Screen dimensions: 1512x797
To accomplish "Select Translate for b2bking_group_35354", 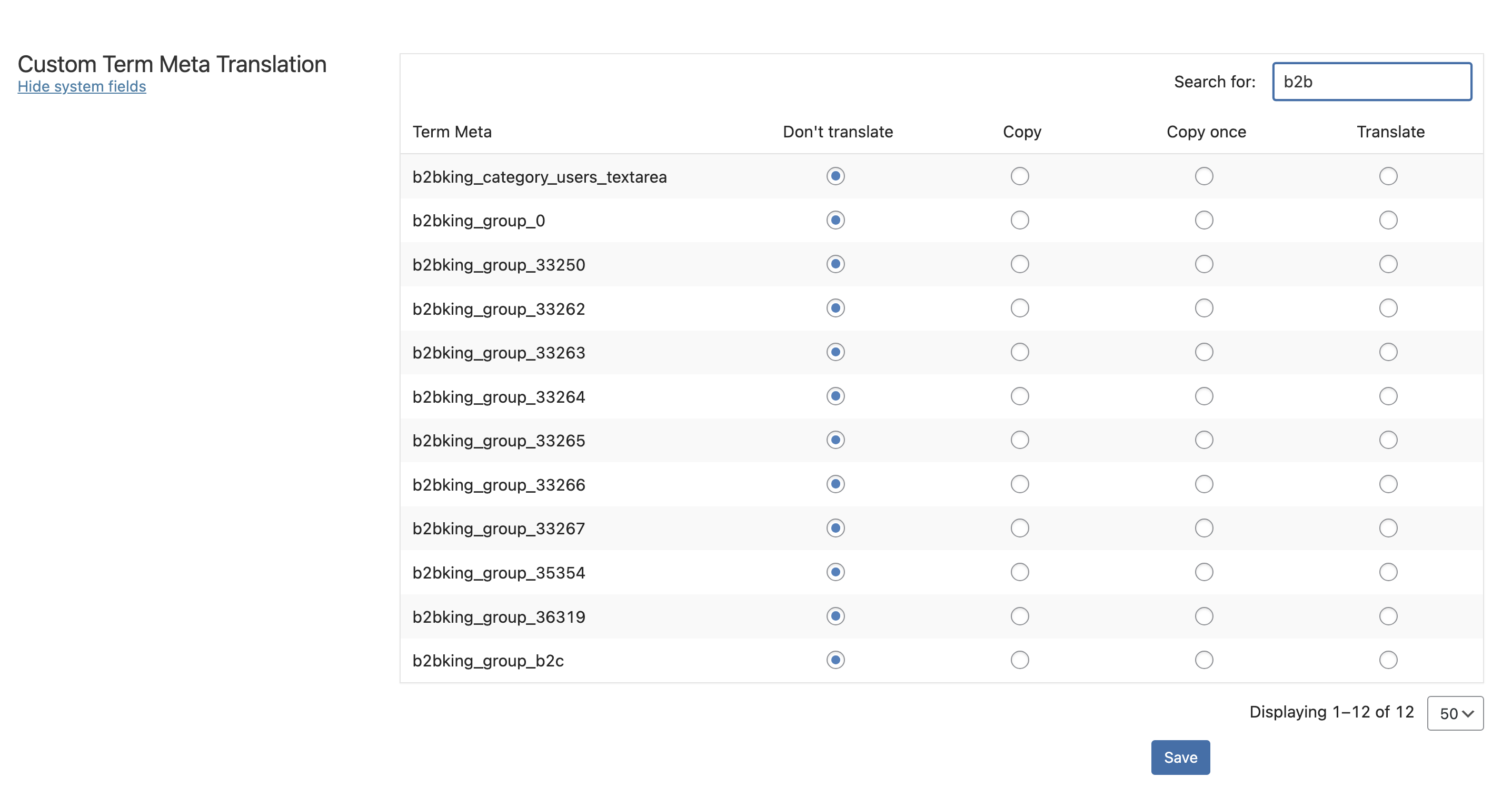I will point(1388,572).
